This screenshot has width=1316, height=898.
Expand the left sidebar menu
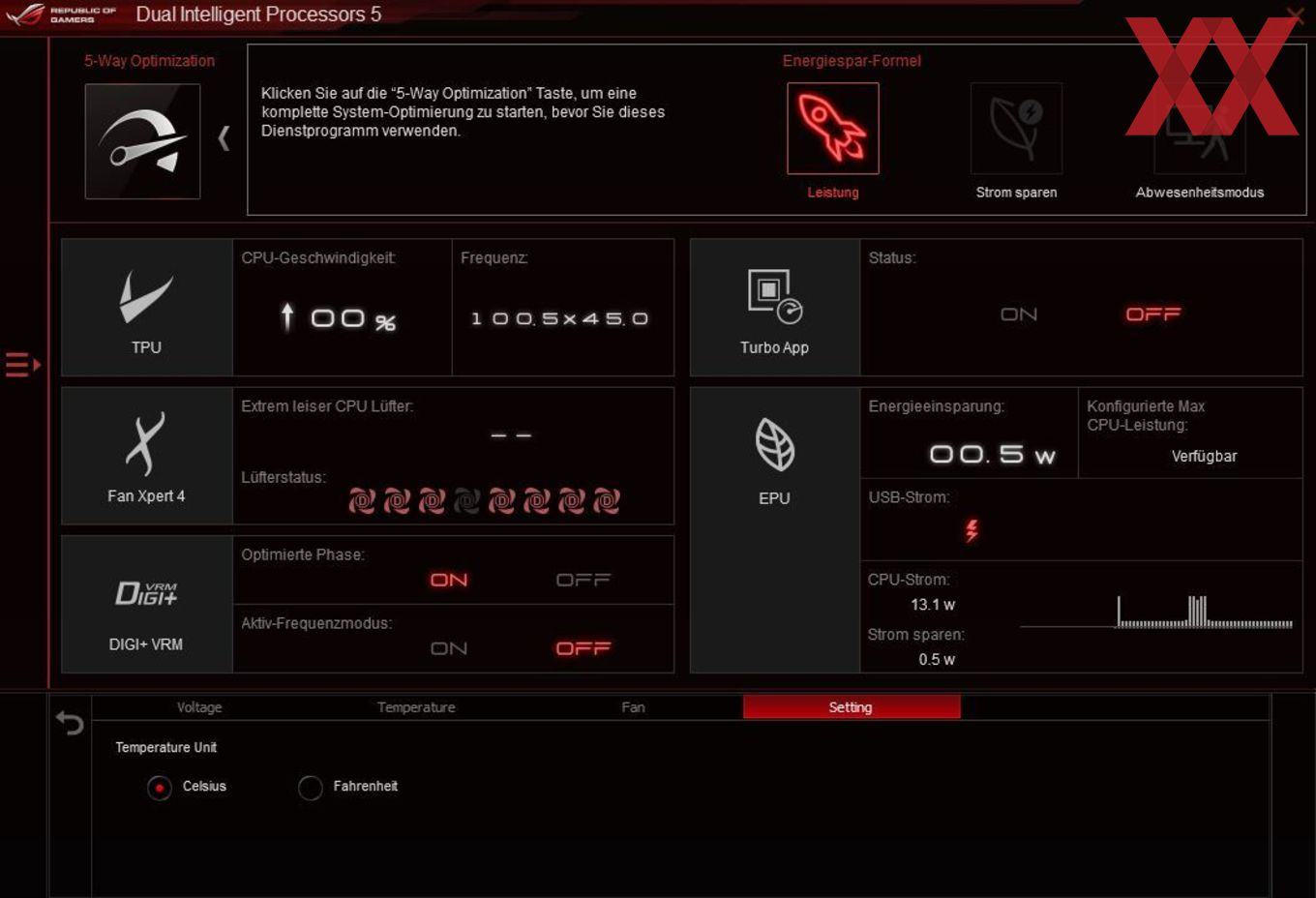pos(22,365)
